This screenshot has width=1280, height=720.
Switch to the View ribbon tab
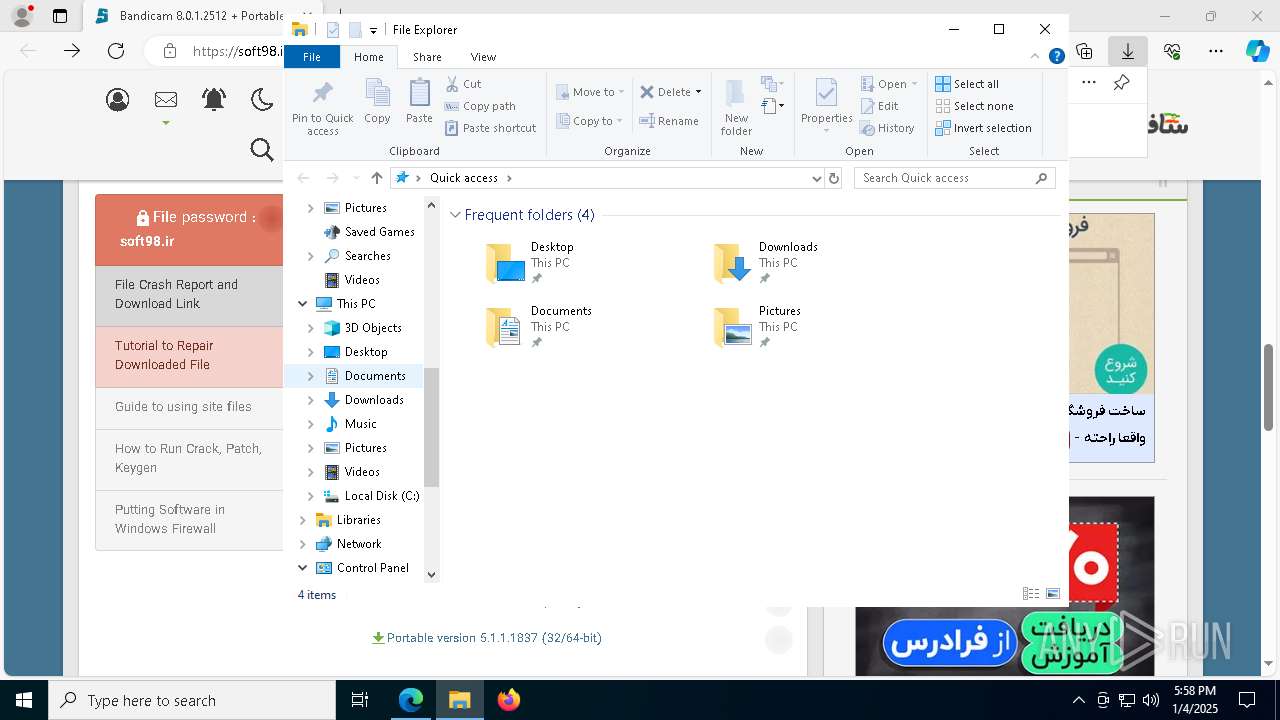pyautogui.click(x=483, y=57)
